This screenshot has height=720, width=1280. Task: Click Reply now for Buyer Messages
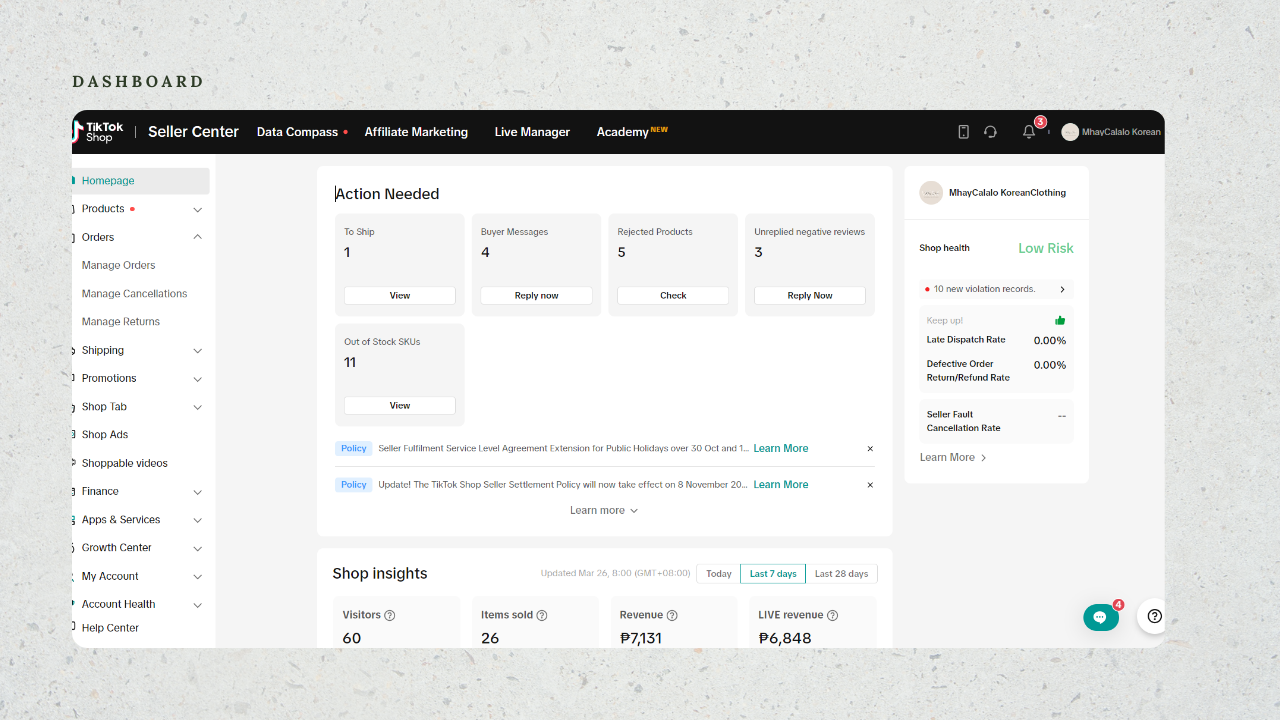(x=536, y=296)
